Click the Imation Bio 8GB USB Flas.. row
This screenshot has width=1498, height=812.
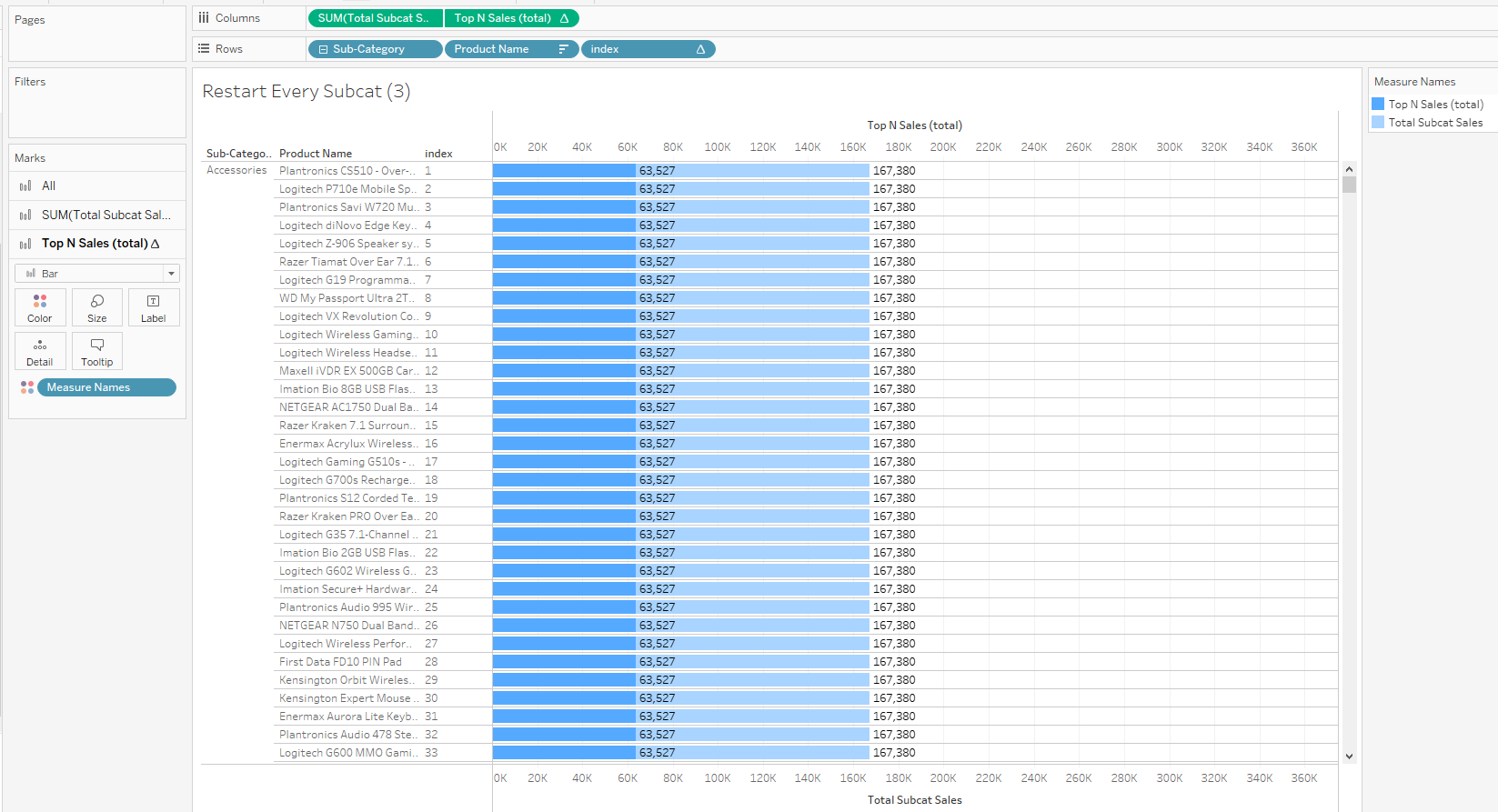click(347, 389)
